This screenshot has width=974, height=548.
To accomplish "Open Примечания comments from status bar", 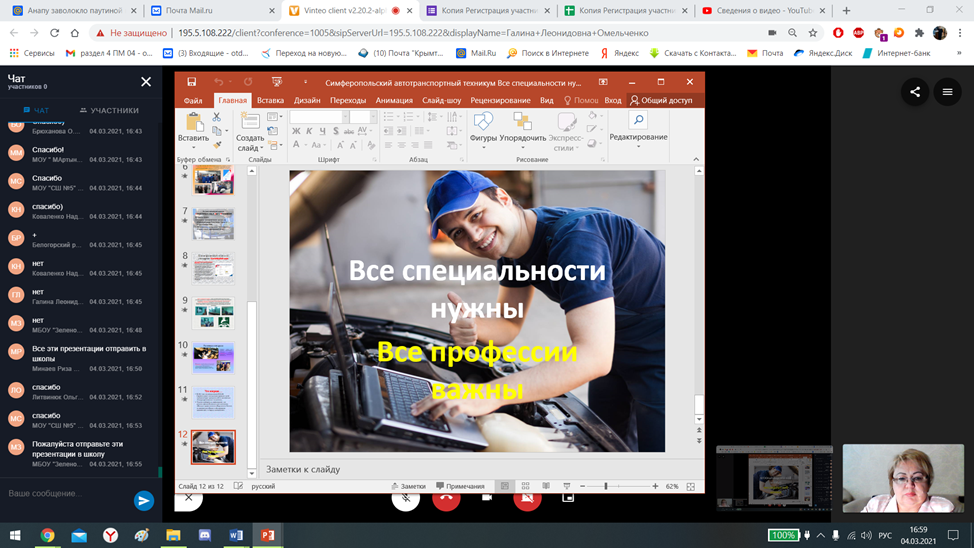I will coord(460,486).
